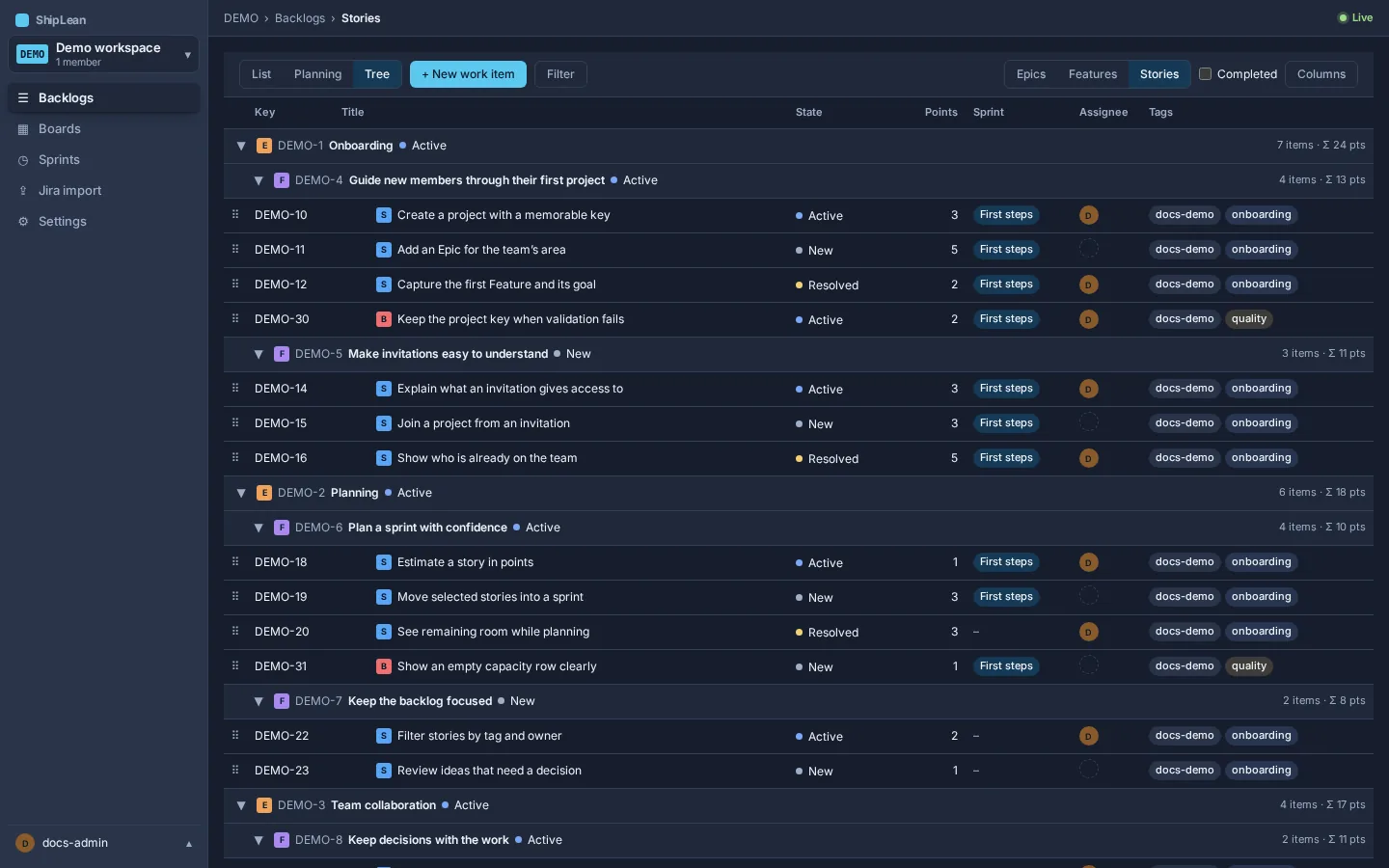The width and height of the screenshot is (1389, 868).
Task: Open the Backlogs sidebar item
Action: (104, 98)
